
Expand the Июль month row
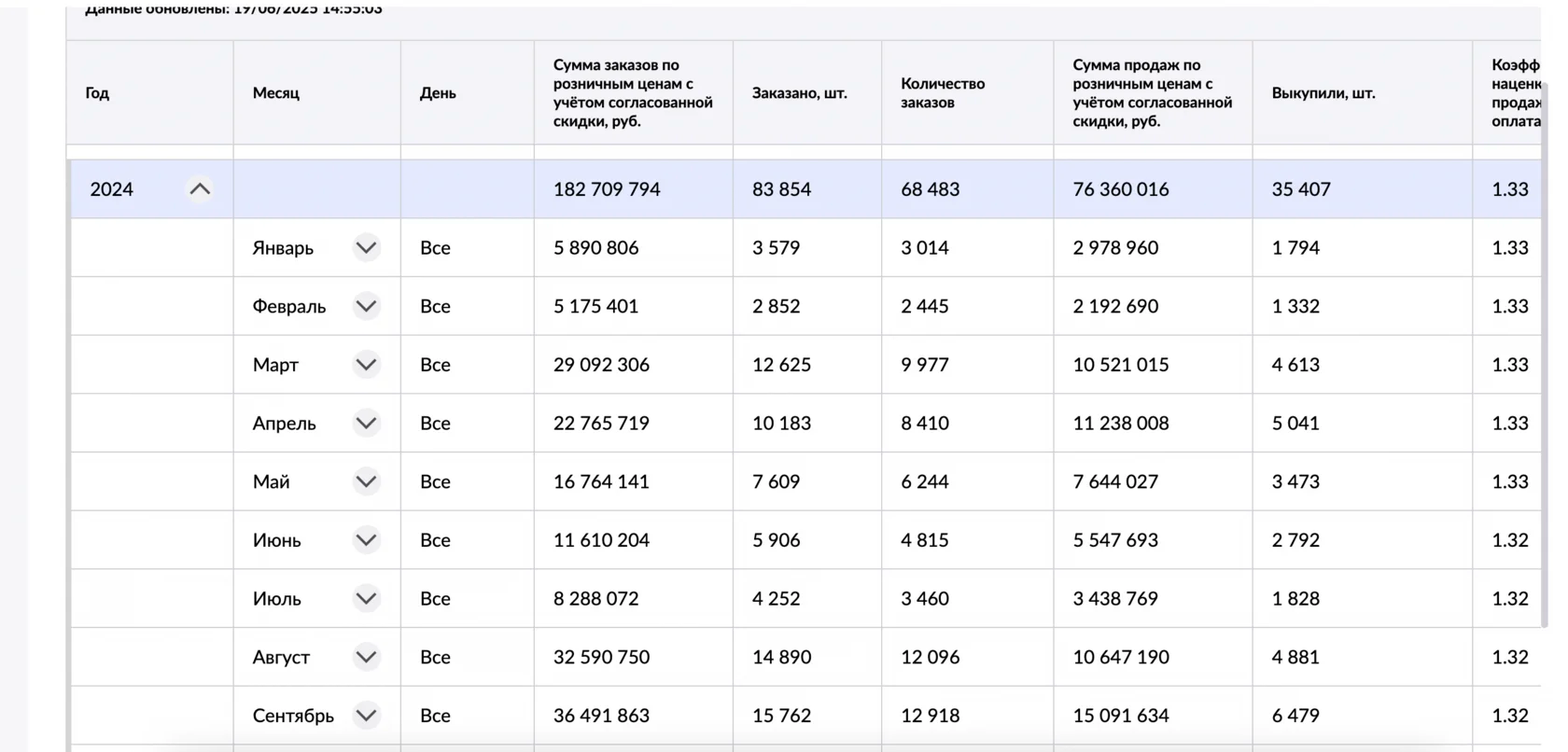[x=367, y=599]
